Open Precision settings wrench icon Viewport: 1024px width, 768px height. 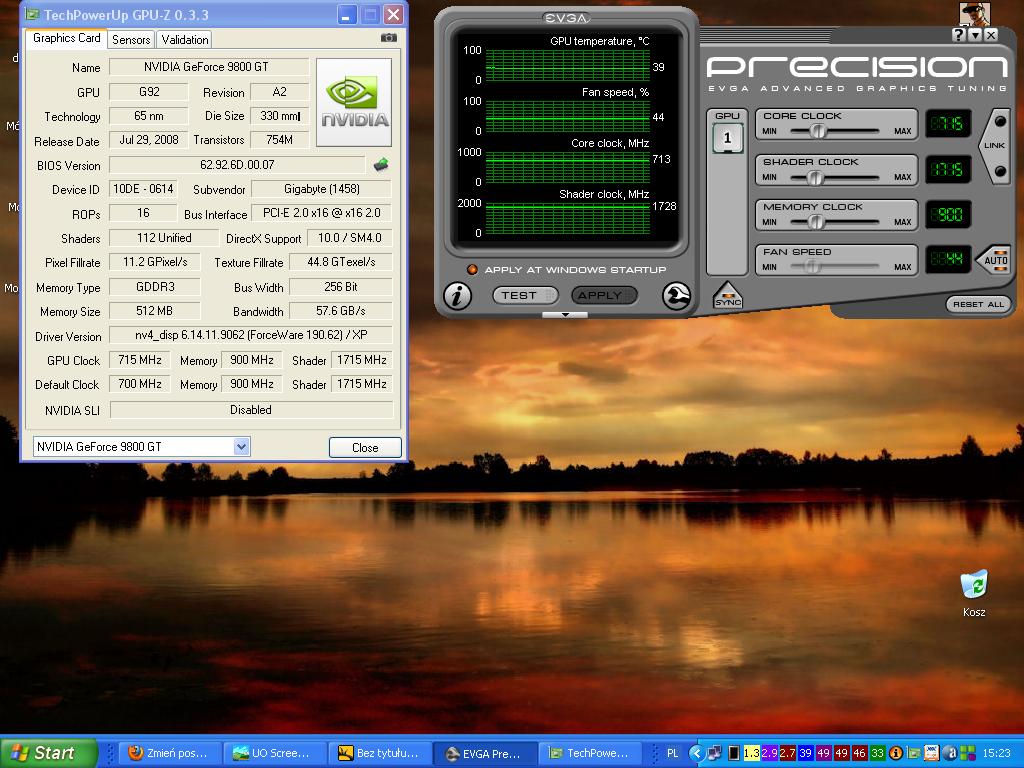[677, 296]
